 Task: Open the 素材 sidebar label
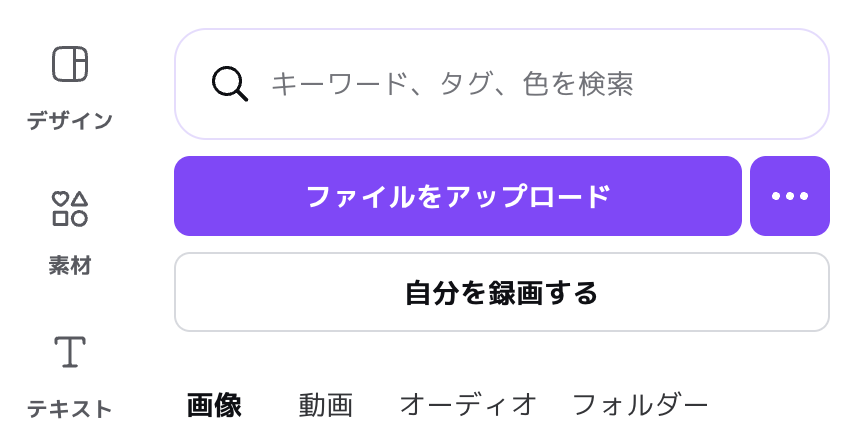69,265
